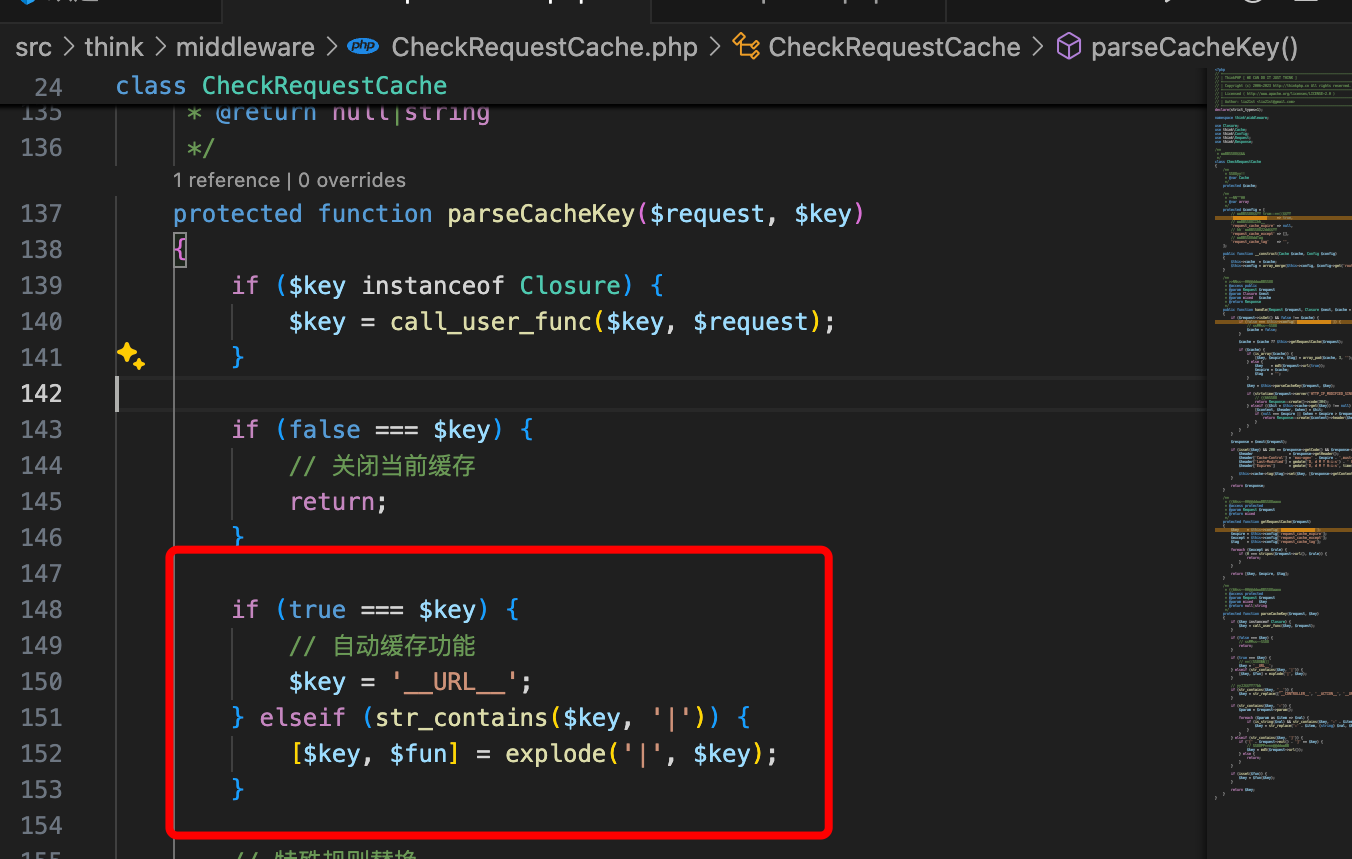Click the '1 reference' CodeLens link
Screen dimensions: 1352x859
tap(226, 180)
